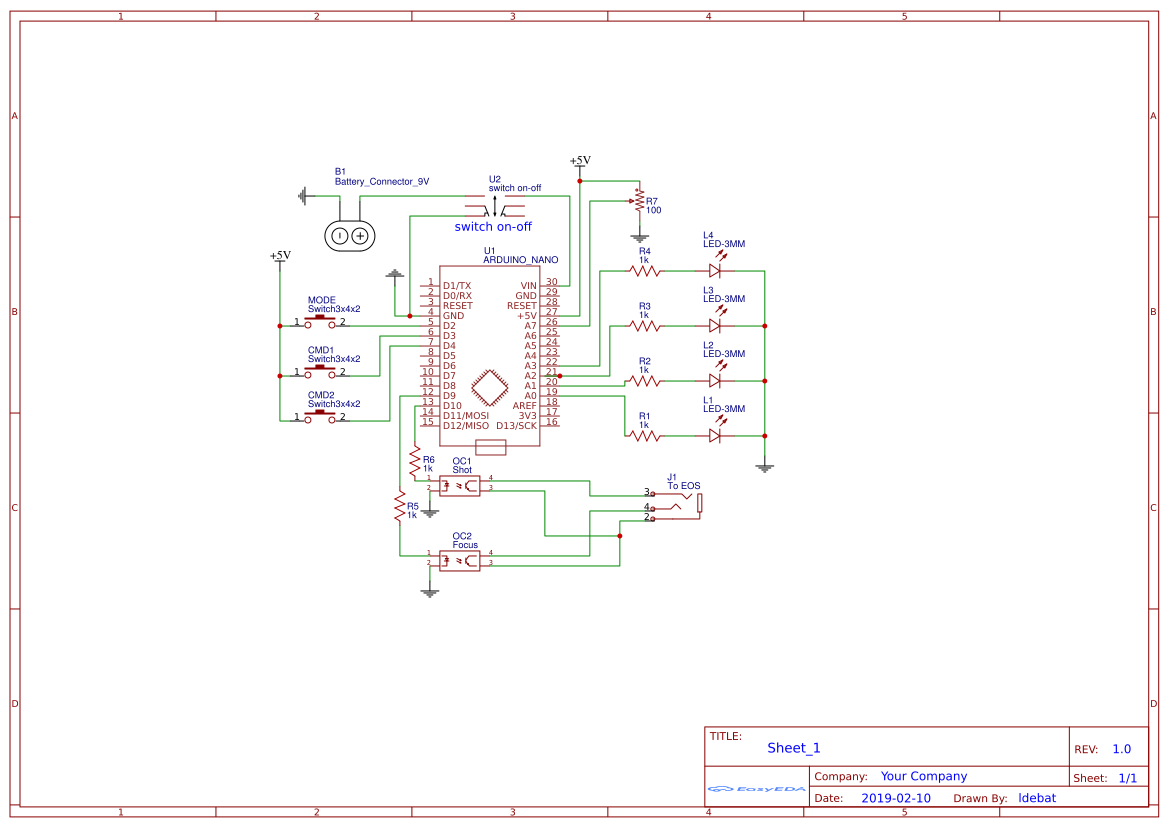
Task: Select the R5 1k resistor
Action: [x=400, y=506]
